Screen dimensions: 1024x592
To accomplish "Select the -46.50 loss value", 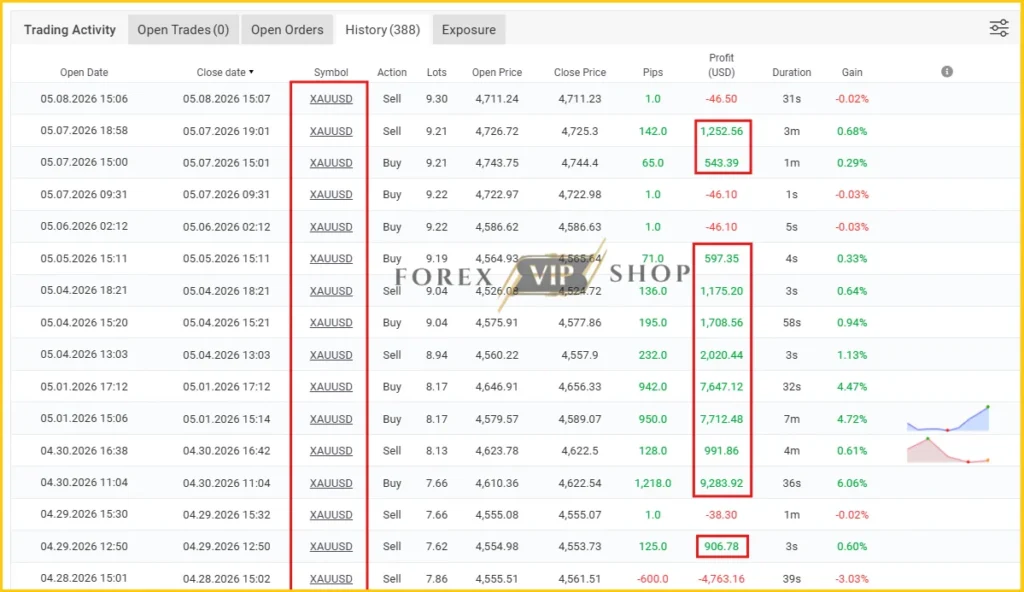I will [x=722, y=99].
